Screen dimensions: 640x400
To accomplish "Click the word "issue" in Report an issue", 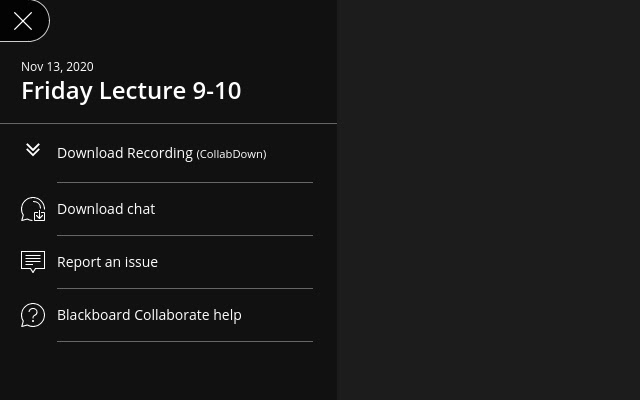I will [140, 262].
